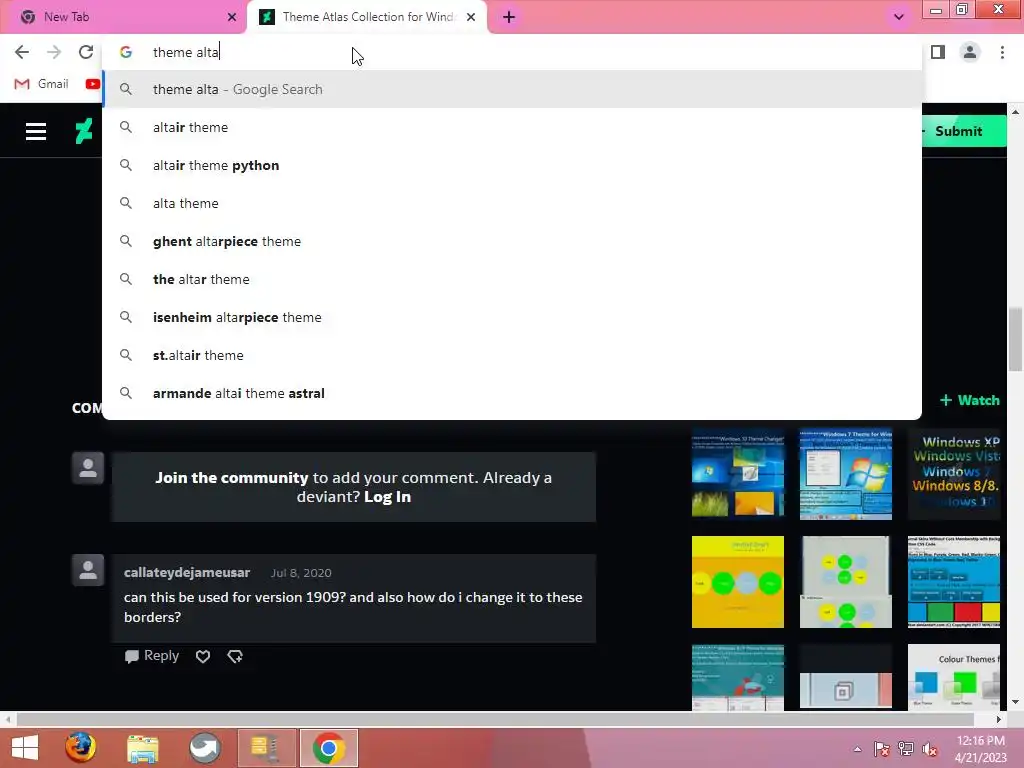Select 'isenheim altarpiece theme' suggestion
The width and height of the screenshot is (1024, 768).
tap(512, 317)
